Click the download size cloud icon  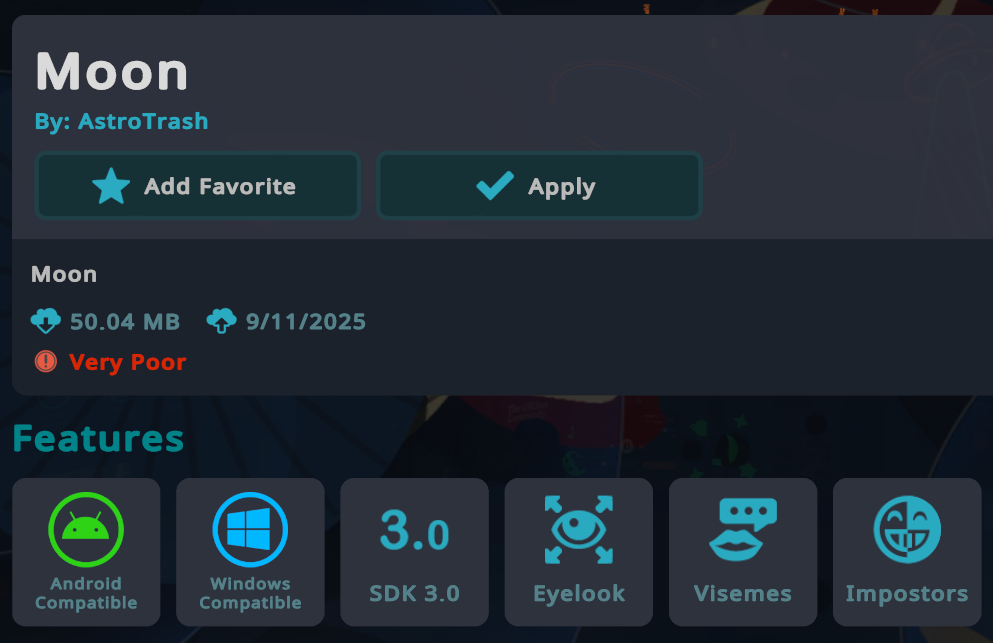coord(46,321)
